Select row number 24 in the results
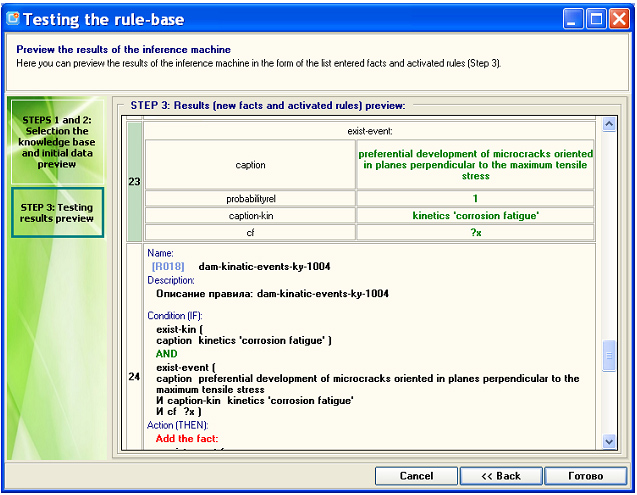The height and width of the screenshot is (495, 637). (134, 377)
